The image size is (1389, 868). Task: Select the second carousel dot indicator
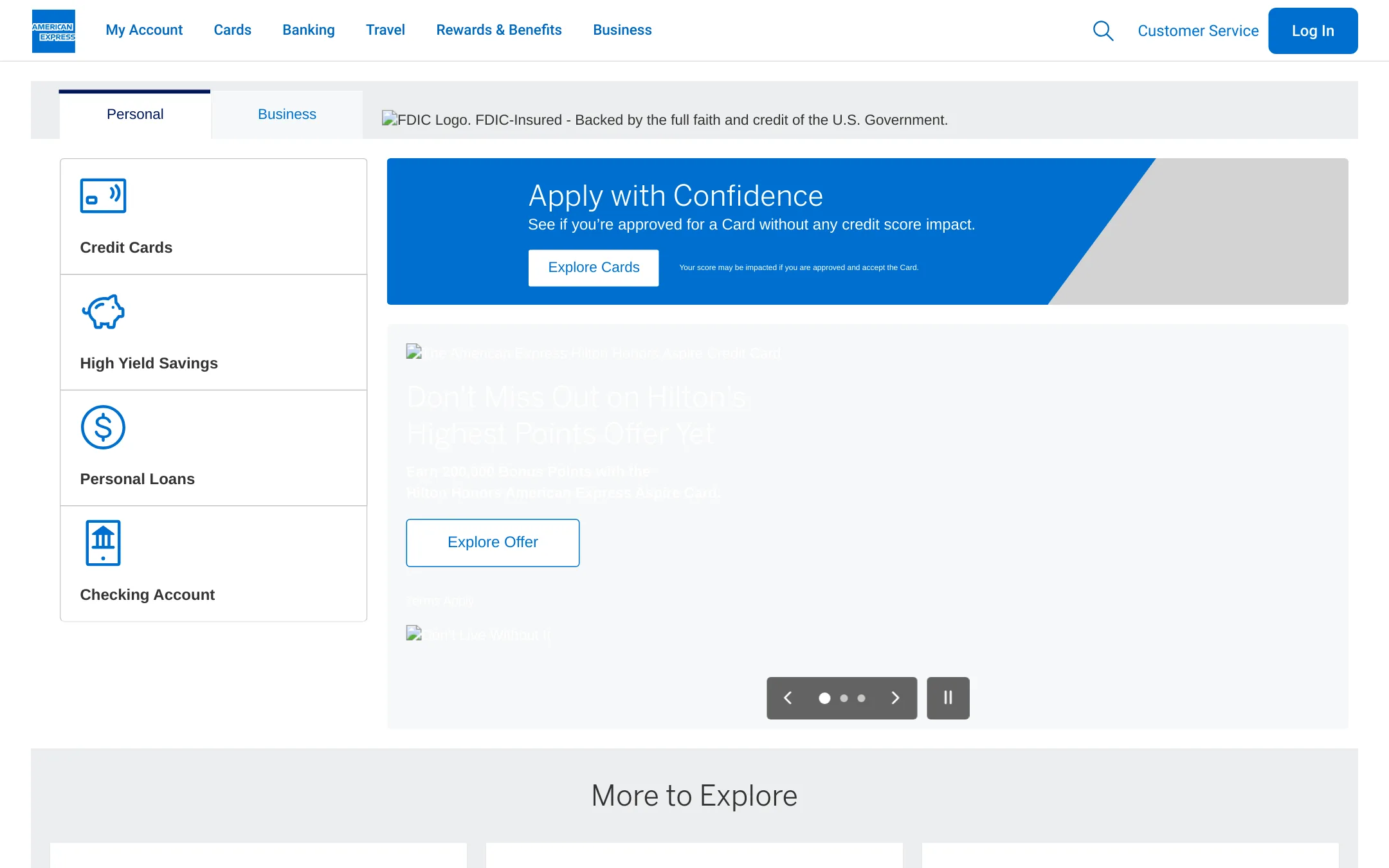844,698
